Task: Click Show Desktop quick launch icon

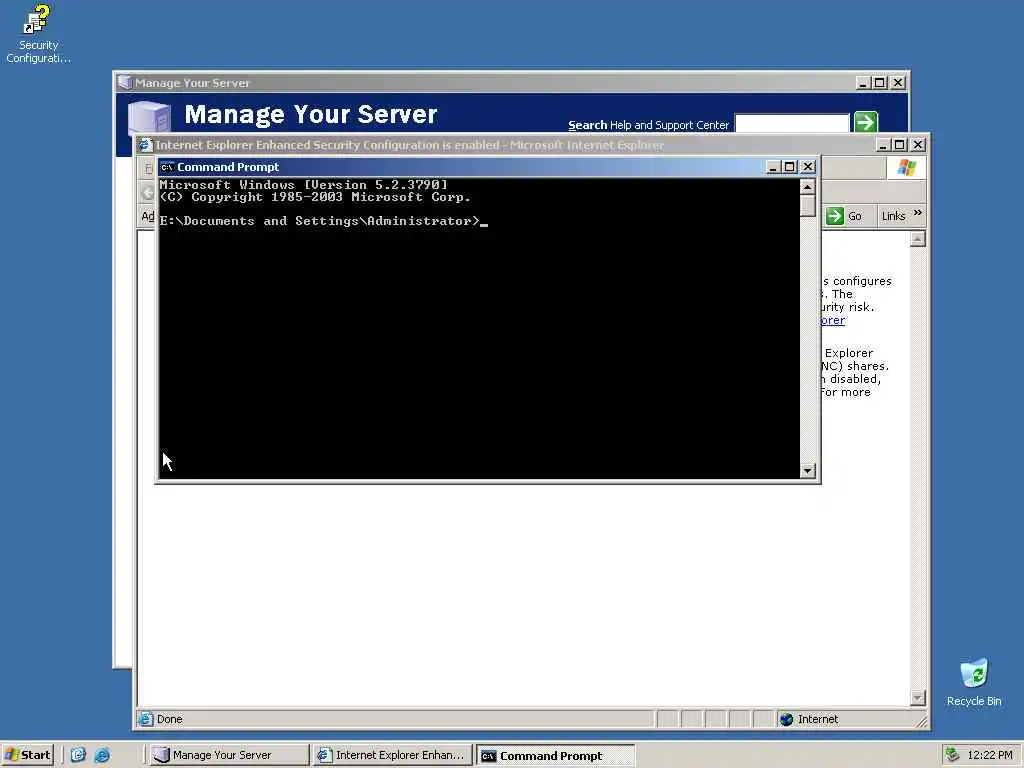Action: [x=78, y=755]
